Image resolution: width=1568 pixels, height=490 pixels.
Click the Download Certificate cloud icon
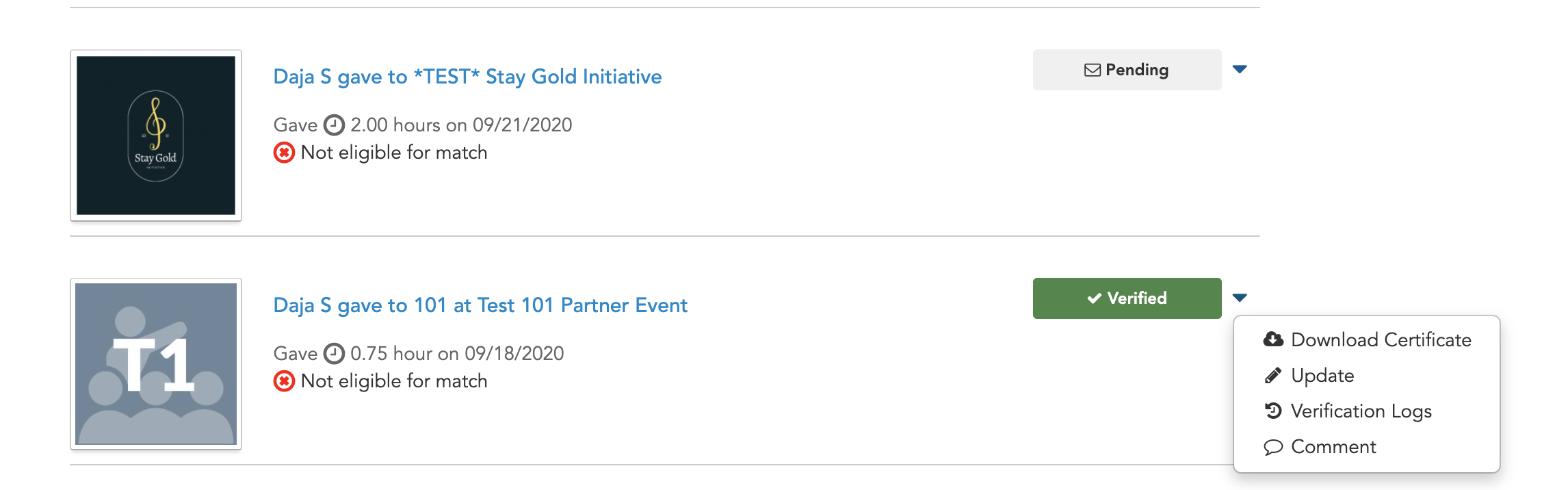1273,339
